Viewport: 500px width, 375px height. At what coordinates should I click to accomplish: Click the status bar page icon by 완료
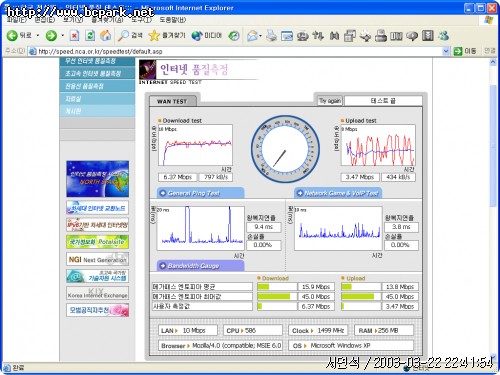click(x=7, y=368)
